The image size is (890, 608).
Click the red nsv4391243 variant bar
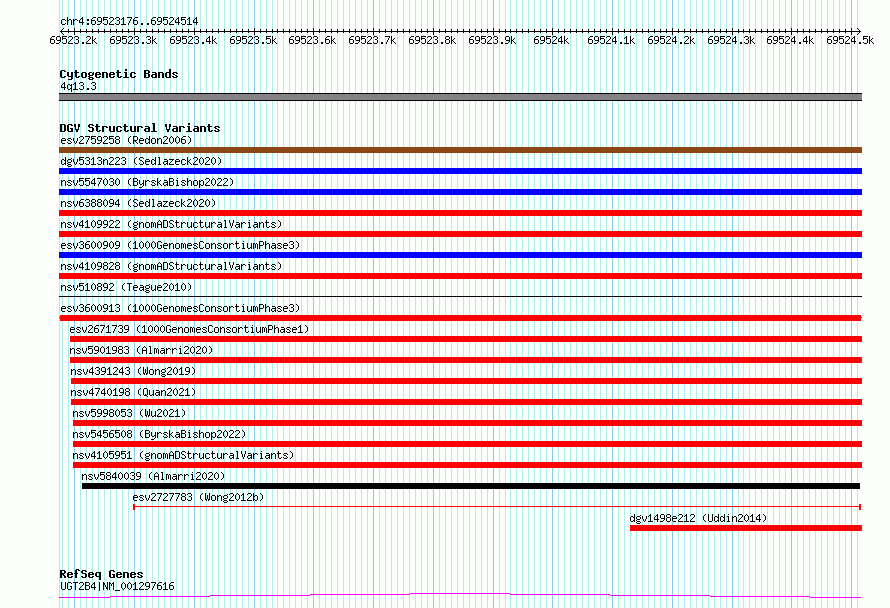[467, 381]
